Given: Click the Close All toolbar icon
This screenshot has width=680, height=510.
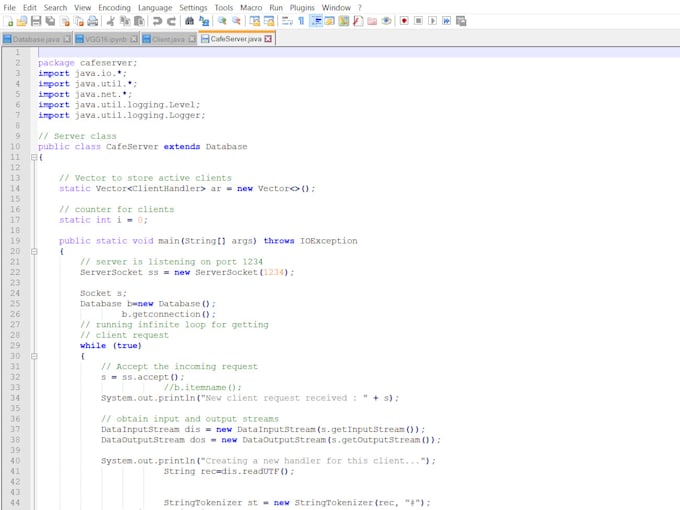Looking at the screenshot, I should (79, 21).
